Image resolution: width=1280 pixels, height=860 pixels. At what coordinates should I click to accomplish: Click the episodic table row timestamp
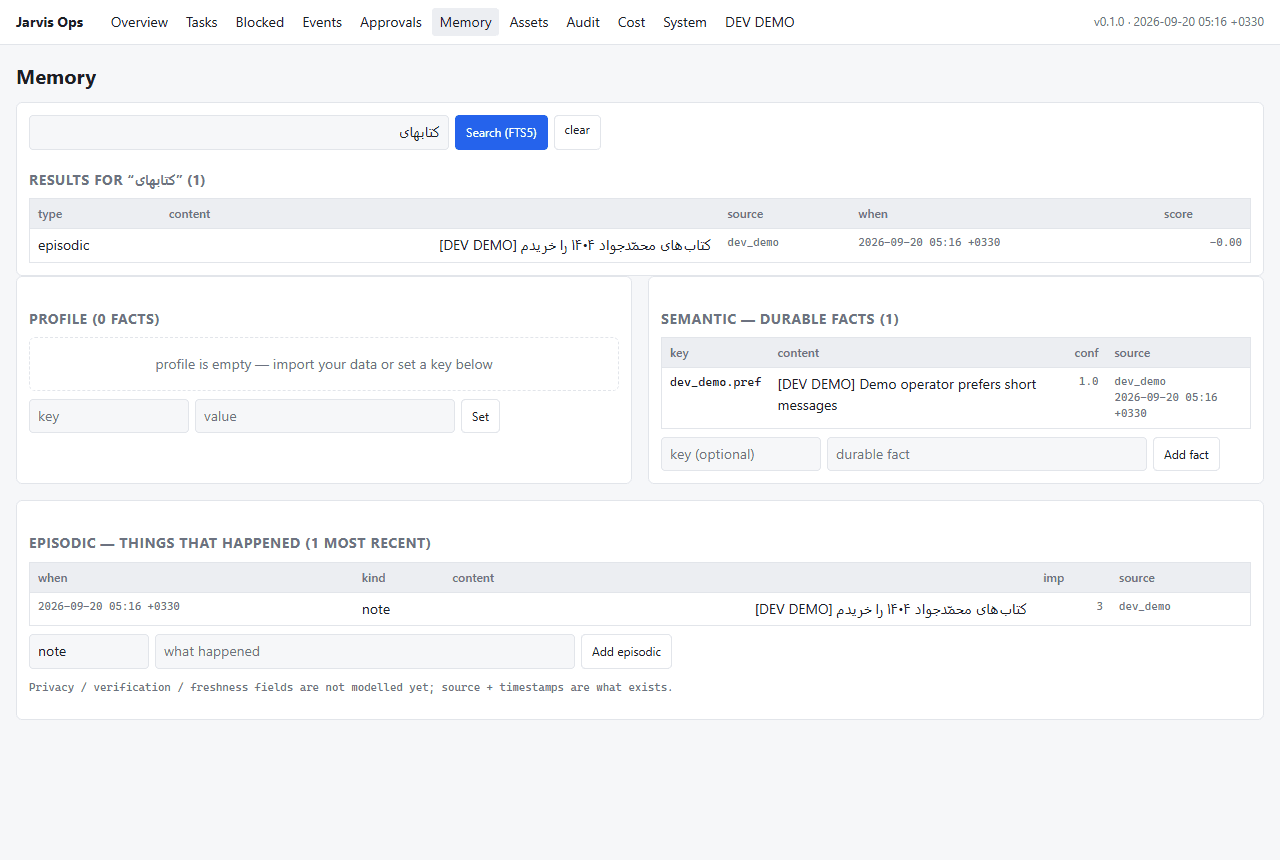point(109,606)
